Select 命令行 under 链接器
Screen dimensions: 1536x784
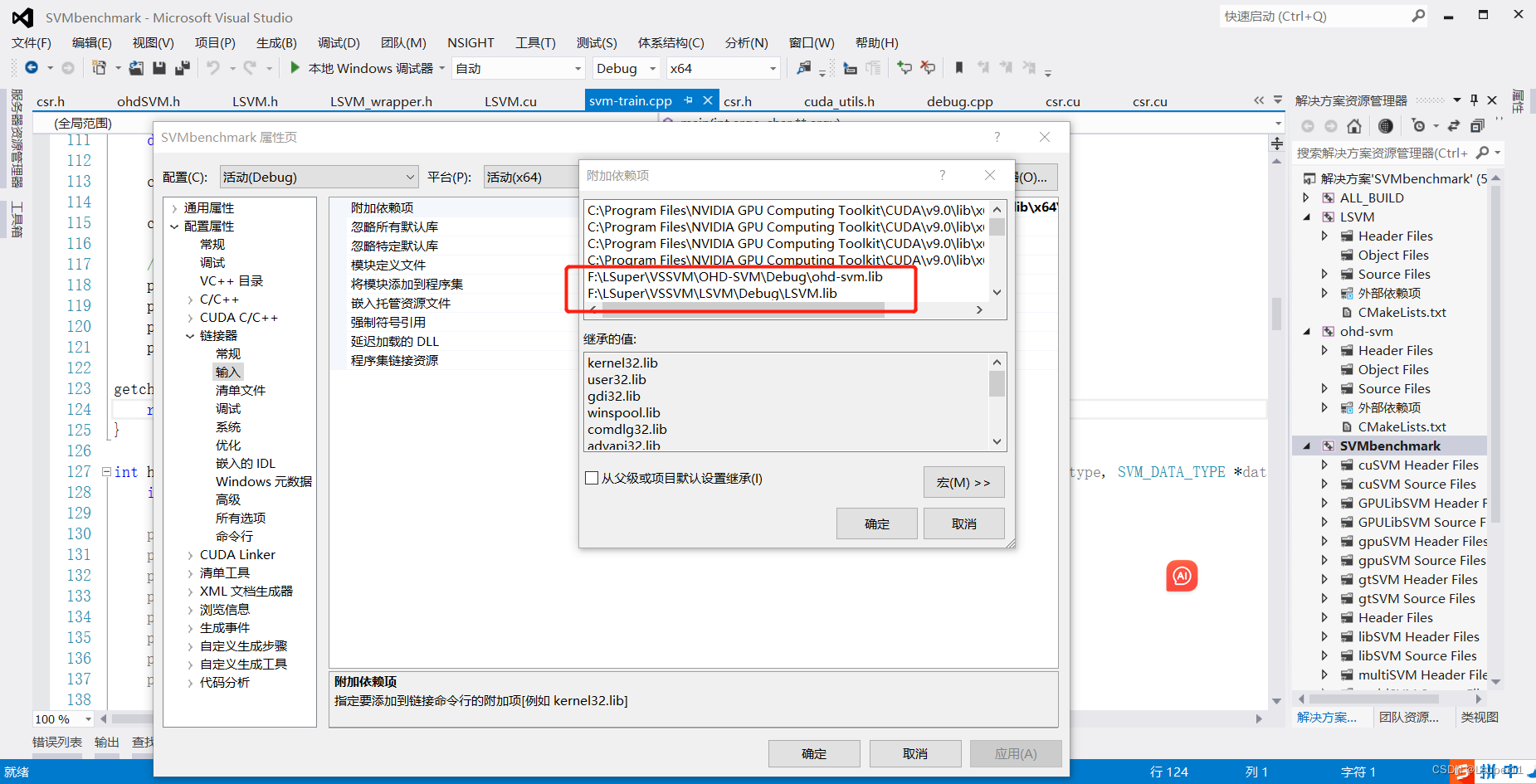(234, 536)
